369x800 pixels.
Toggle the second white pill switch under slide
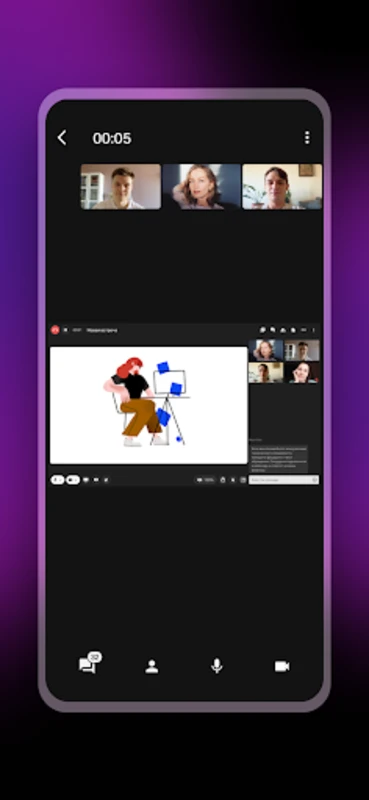coord(73,480)
